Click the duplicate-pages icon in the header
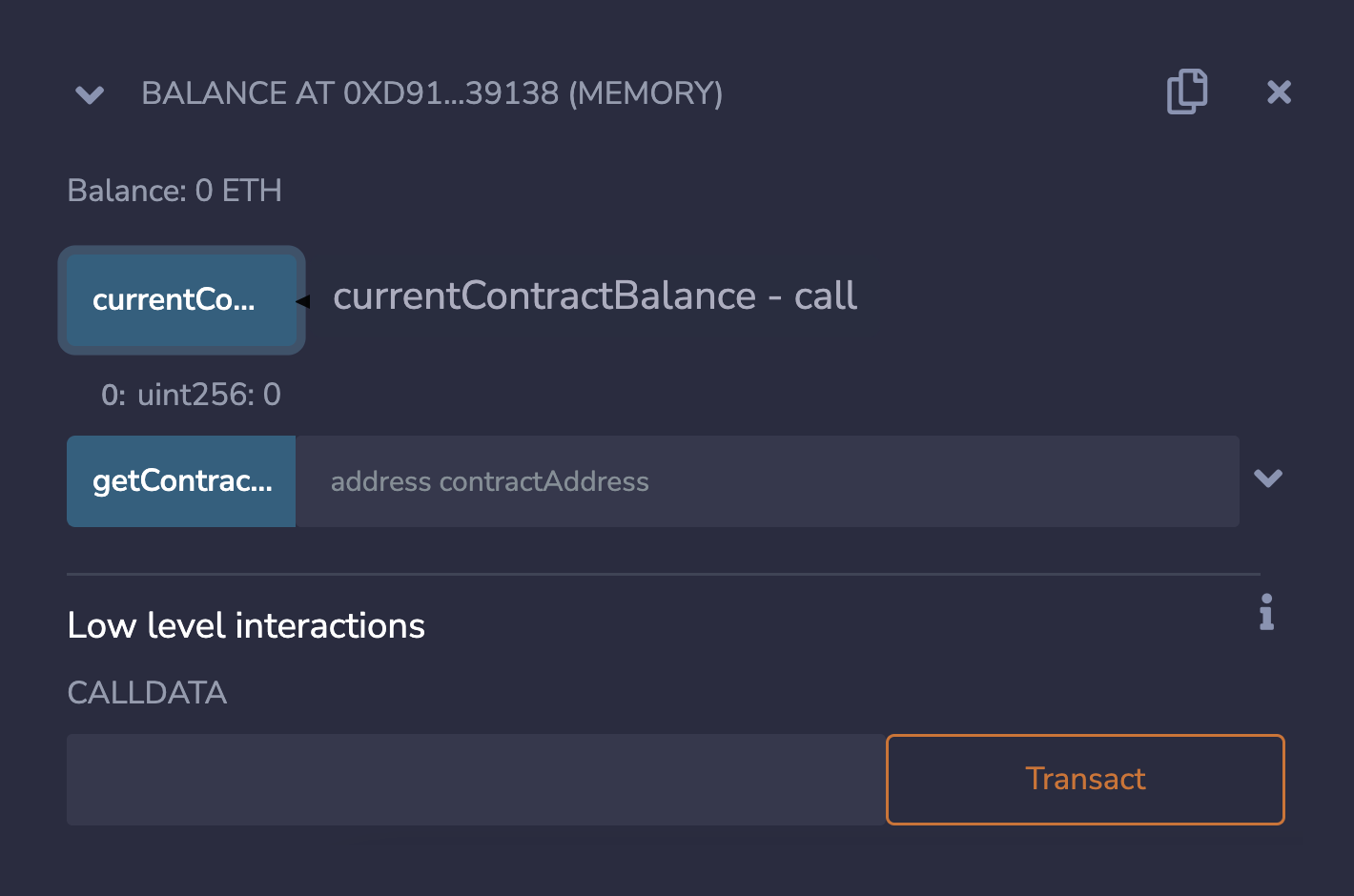This screenshot has height=896, width=1354. (1186, 92)
